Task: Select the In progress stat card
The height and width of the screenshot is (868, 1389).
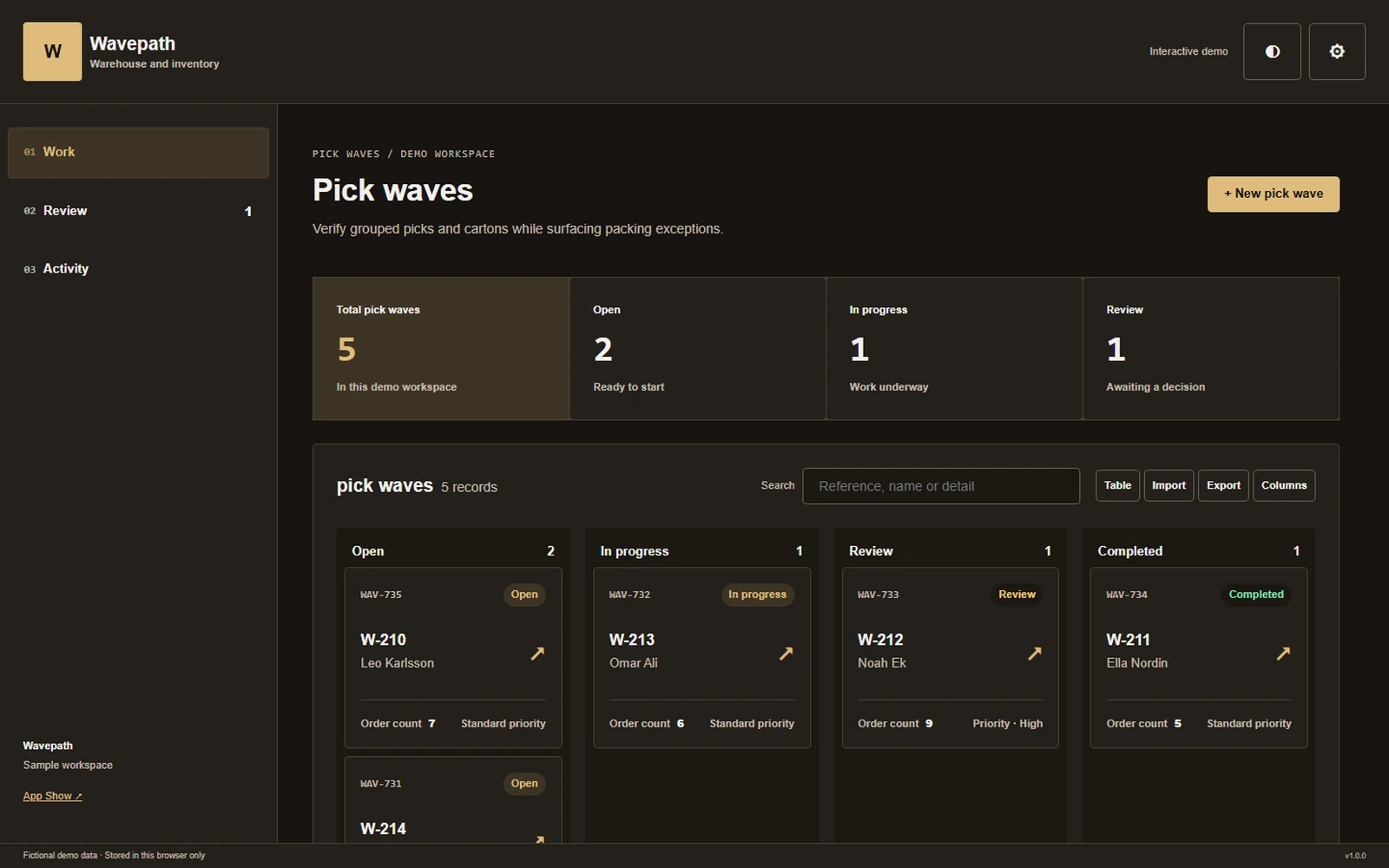Action: point(954,349)
